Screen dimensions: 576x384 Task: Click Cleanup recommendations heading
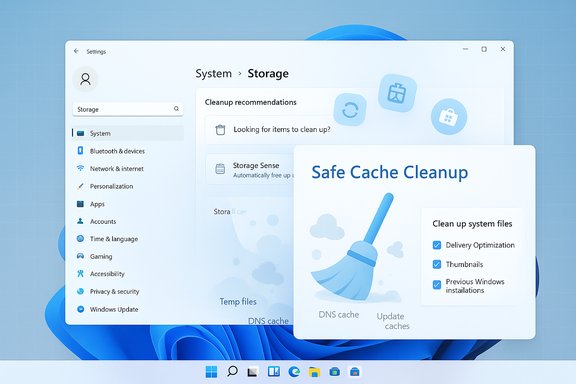[251, 102]
